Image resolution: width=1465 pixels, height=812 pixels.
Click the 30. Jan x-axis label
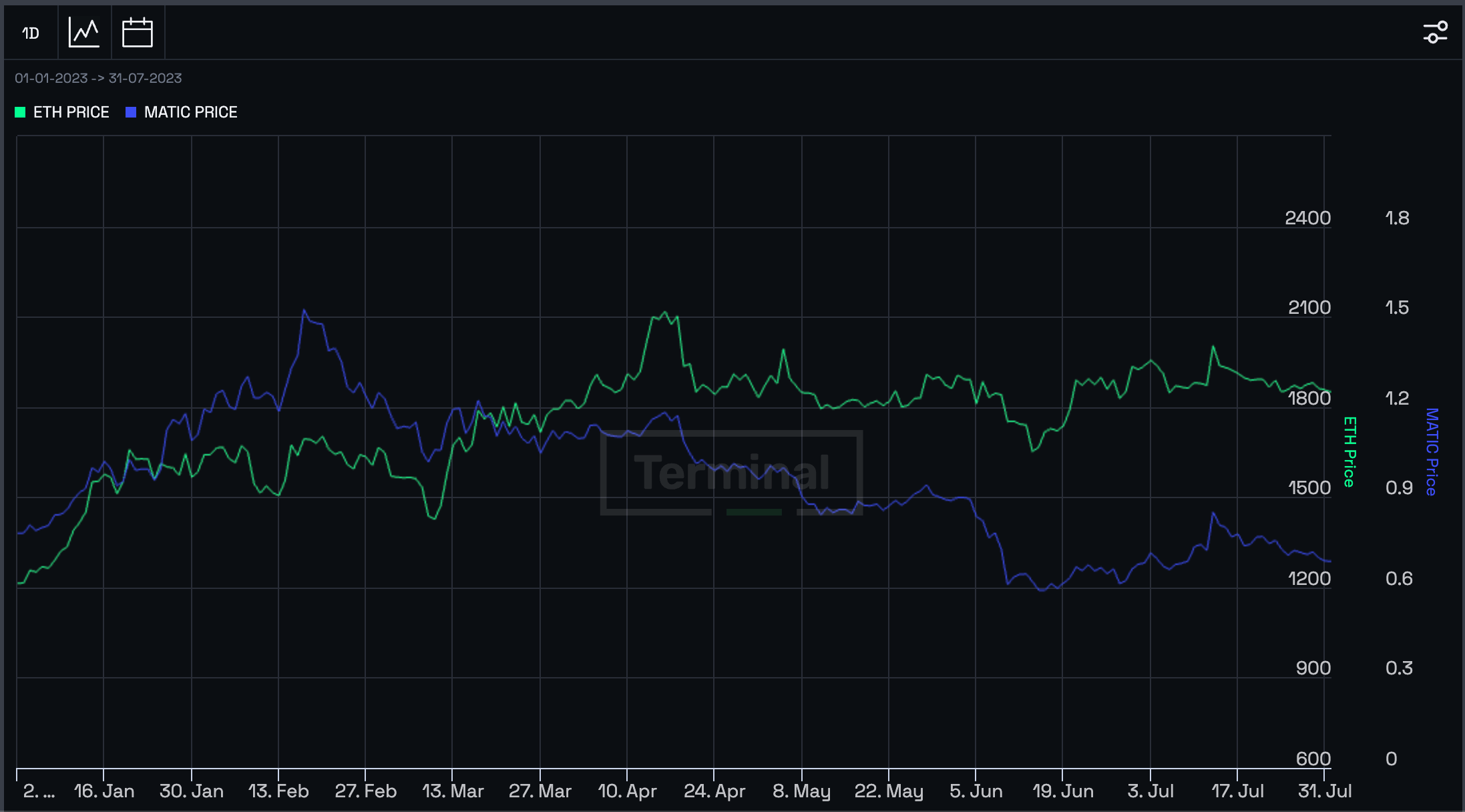192,791
